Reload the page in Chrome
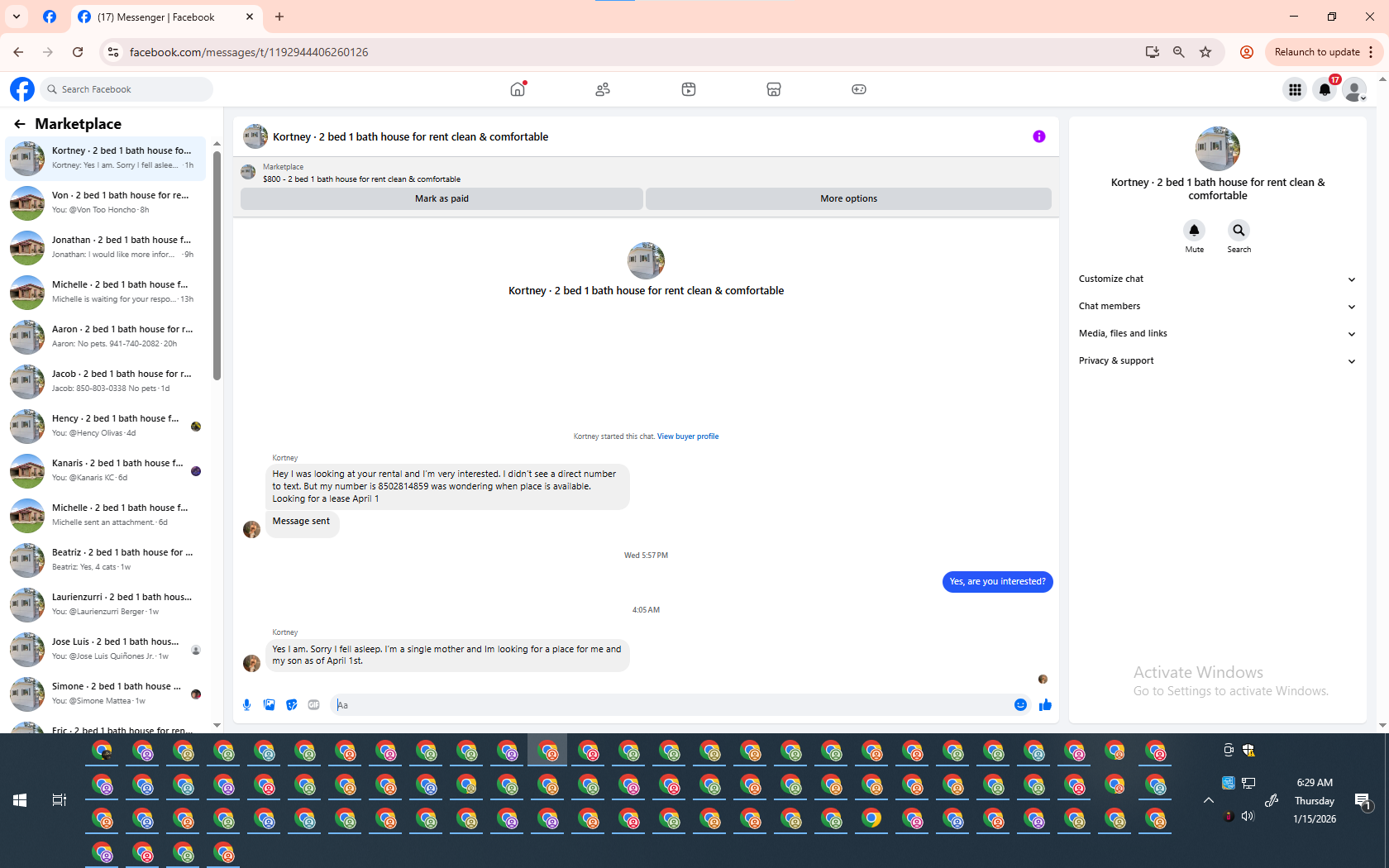The height and width of the screenshot is (868, 1389). (78, 52)
